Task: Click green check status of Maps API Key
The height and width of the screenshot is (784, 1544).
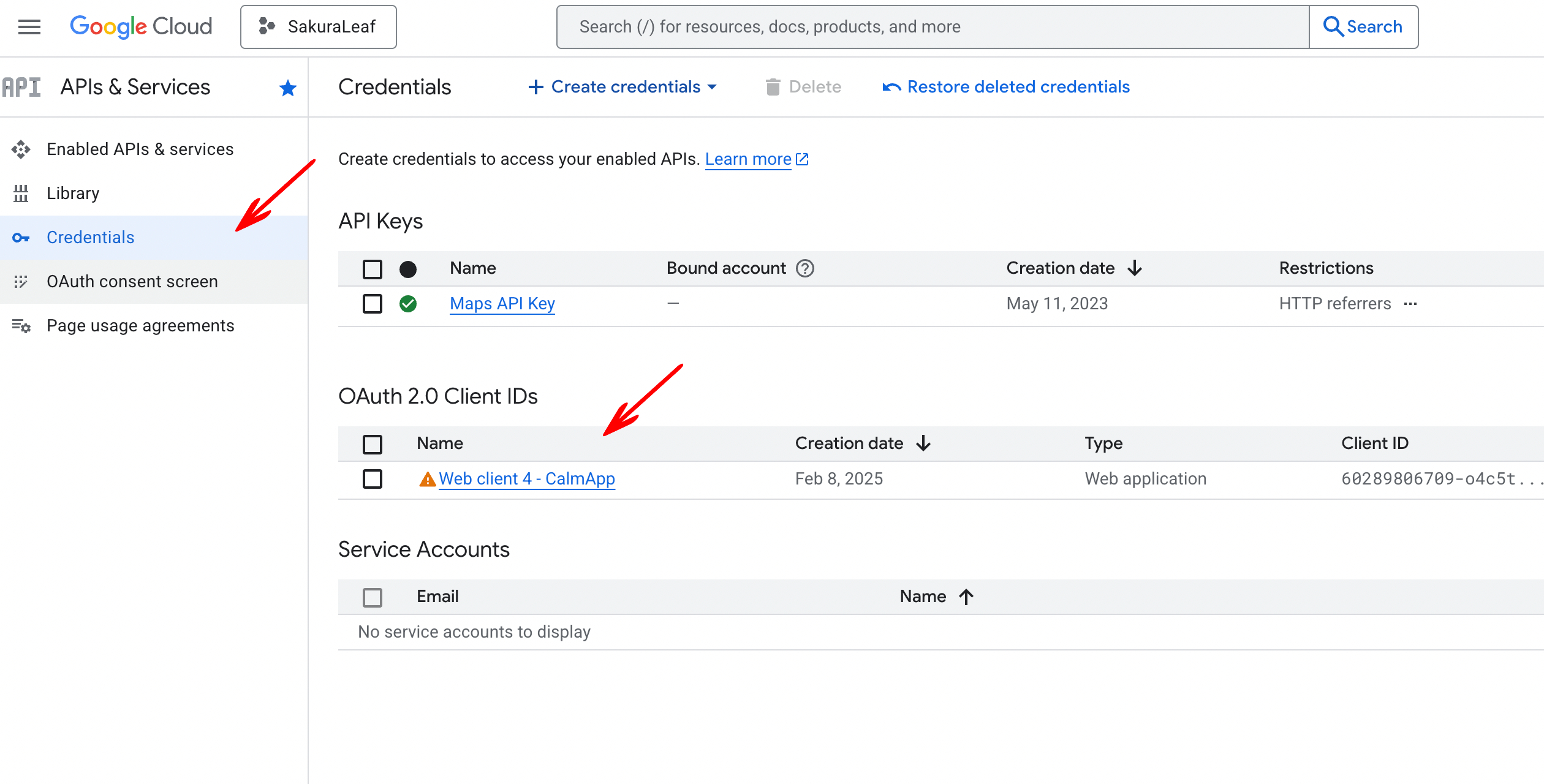Action: (x=408, y=304)
